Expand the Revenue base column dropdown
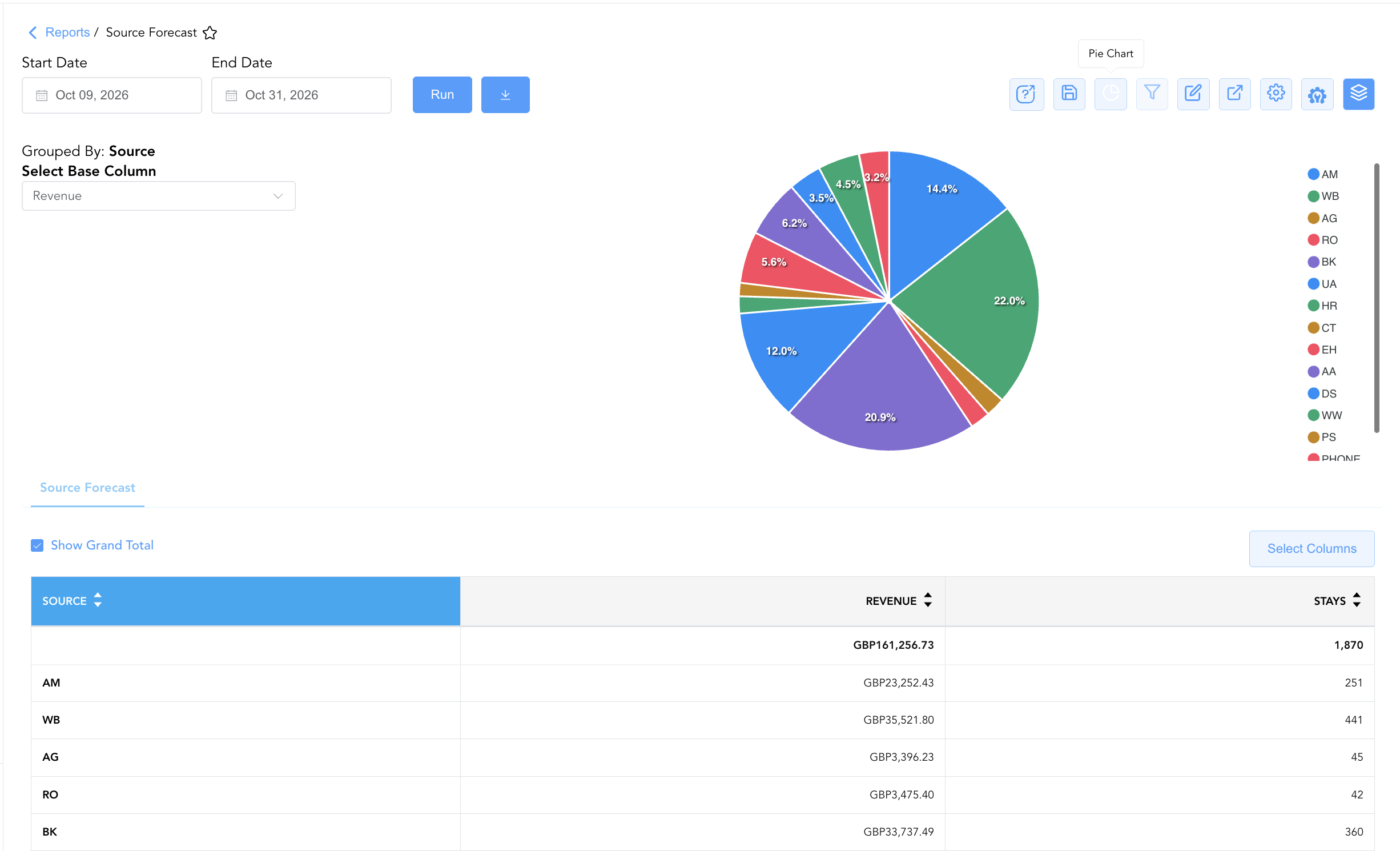The height and width of the screenshot is (851, 1400). click(158, 196)
